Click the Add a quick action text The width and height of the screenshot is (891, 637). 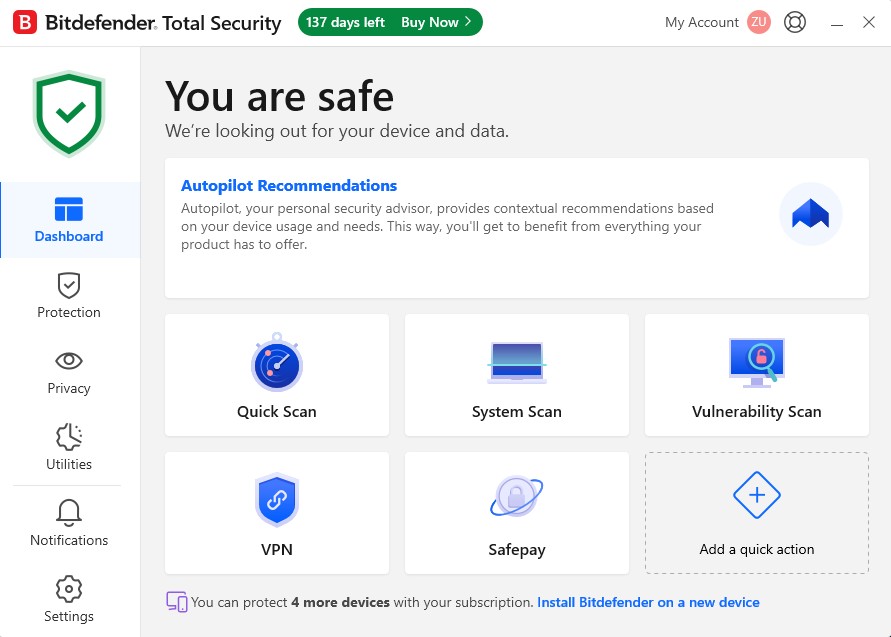(757, 549)
